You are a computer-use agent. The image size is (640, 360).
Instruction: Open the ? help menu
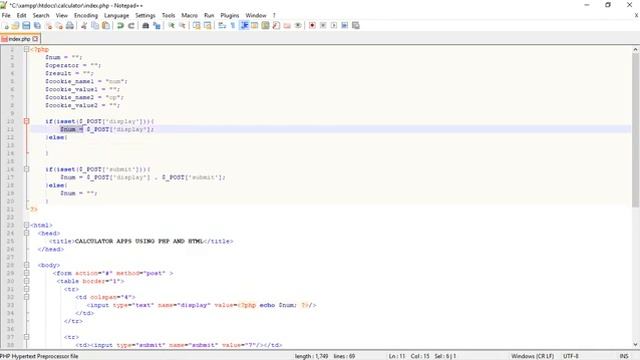point(274,16)
